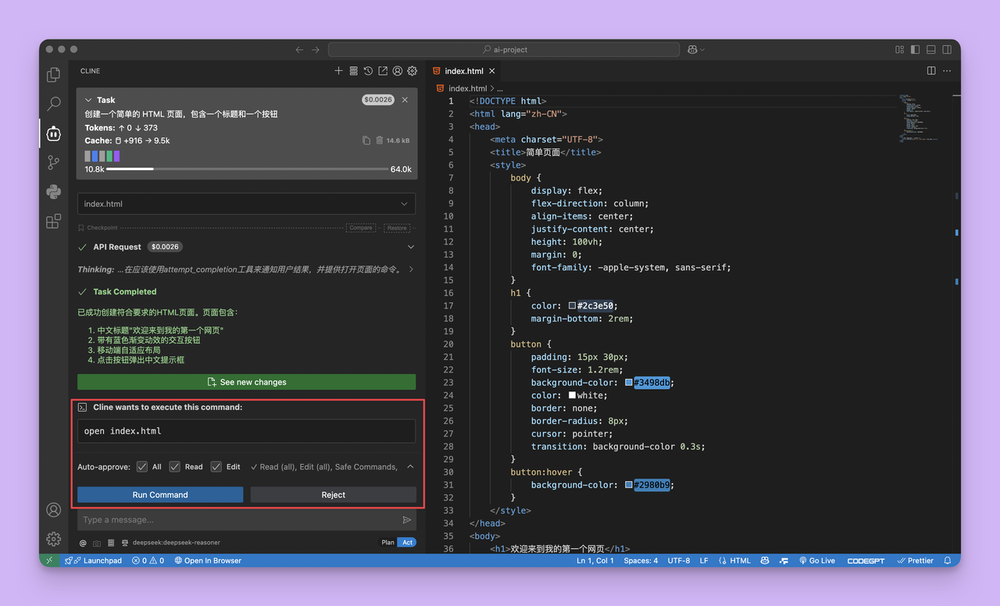The image size is (1000, 606).
Task: Uncheck the All auto-approve checkbox
Action: click(141, 466)
